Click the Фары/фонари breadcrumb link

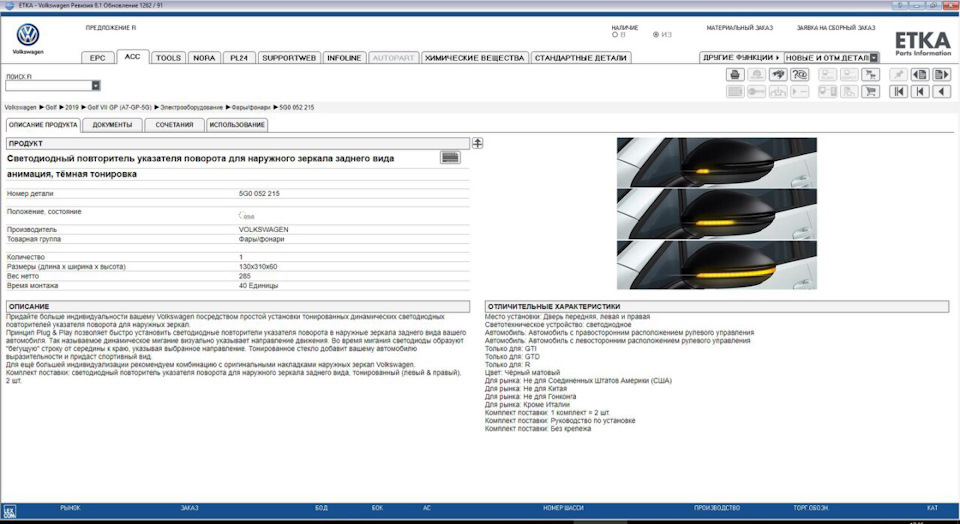click(x=250, y=107)
